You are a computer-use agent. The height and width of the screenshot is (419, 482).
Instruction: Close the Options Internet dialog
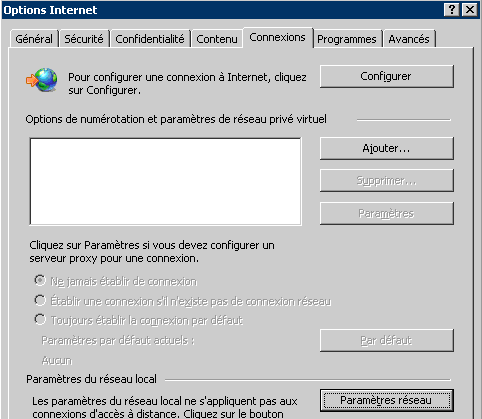click(470, 10)
